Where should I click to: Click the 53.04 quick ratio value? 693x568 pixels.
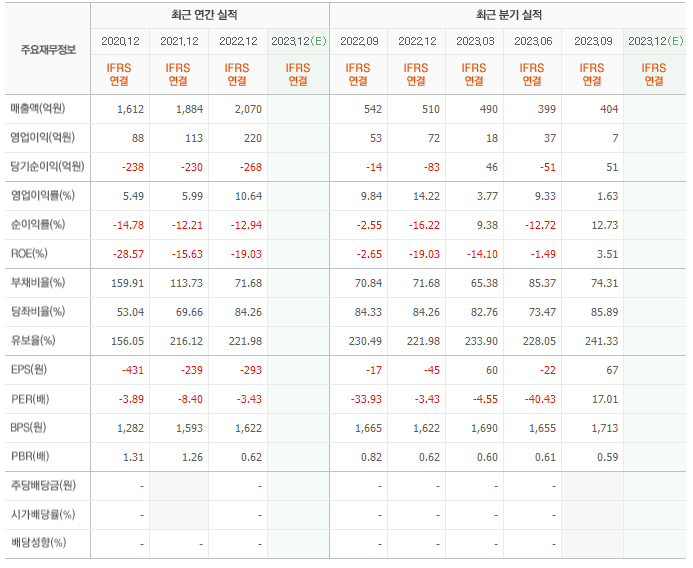pyautogui.click(x=130, y=312)
